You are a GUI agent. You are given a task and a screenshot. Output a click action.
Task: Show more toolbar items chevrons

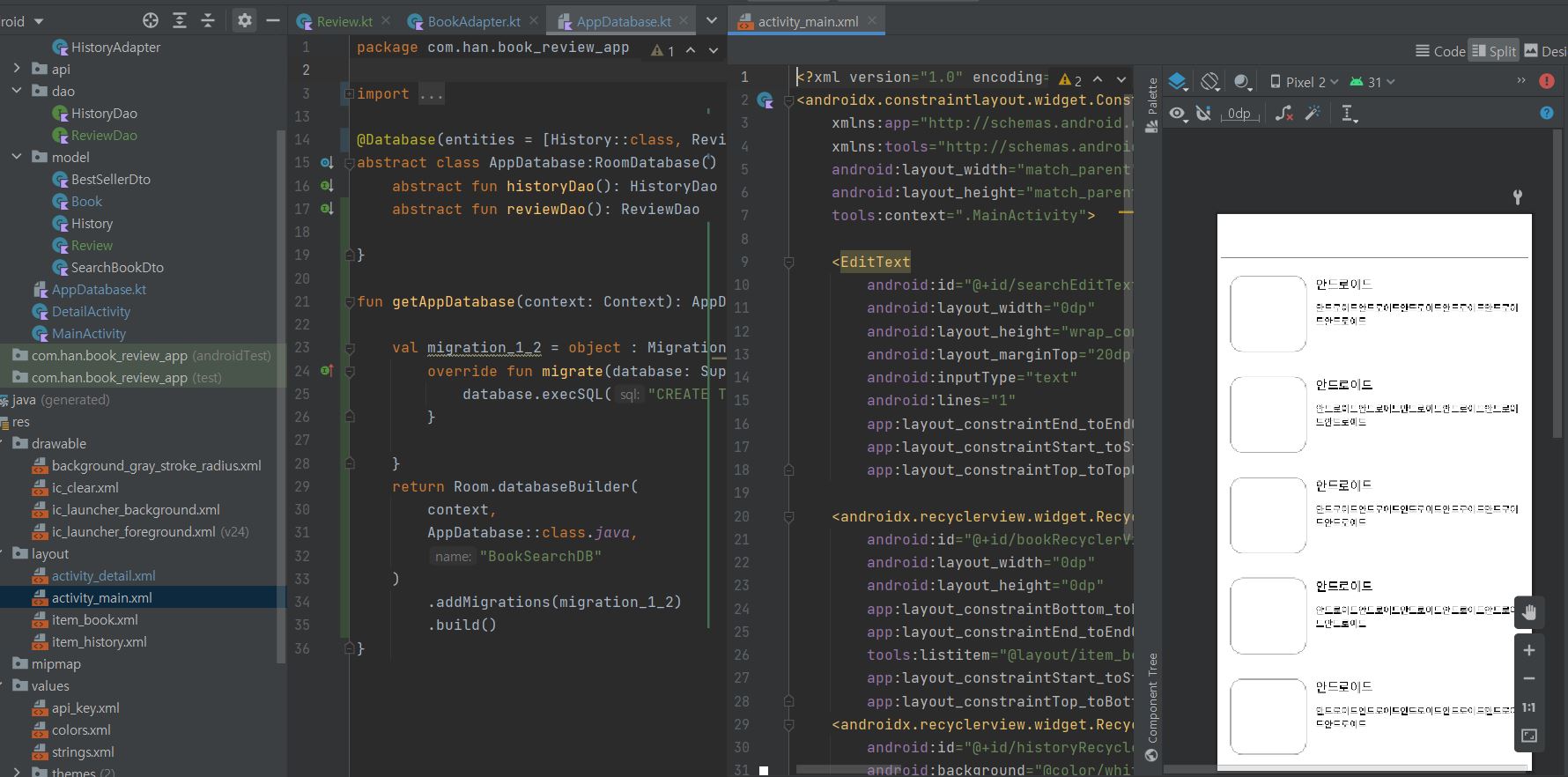(x=1520, y=81)
